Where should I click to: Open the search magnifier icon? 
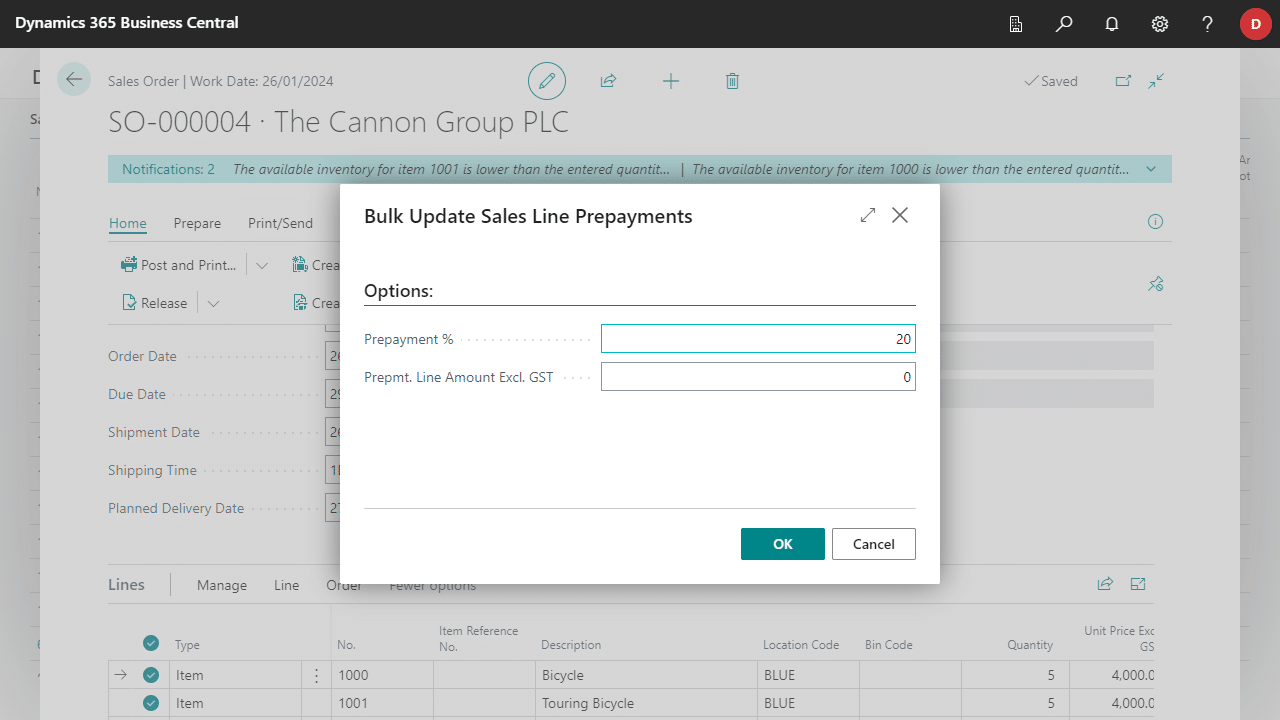coord(1064,24)
